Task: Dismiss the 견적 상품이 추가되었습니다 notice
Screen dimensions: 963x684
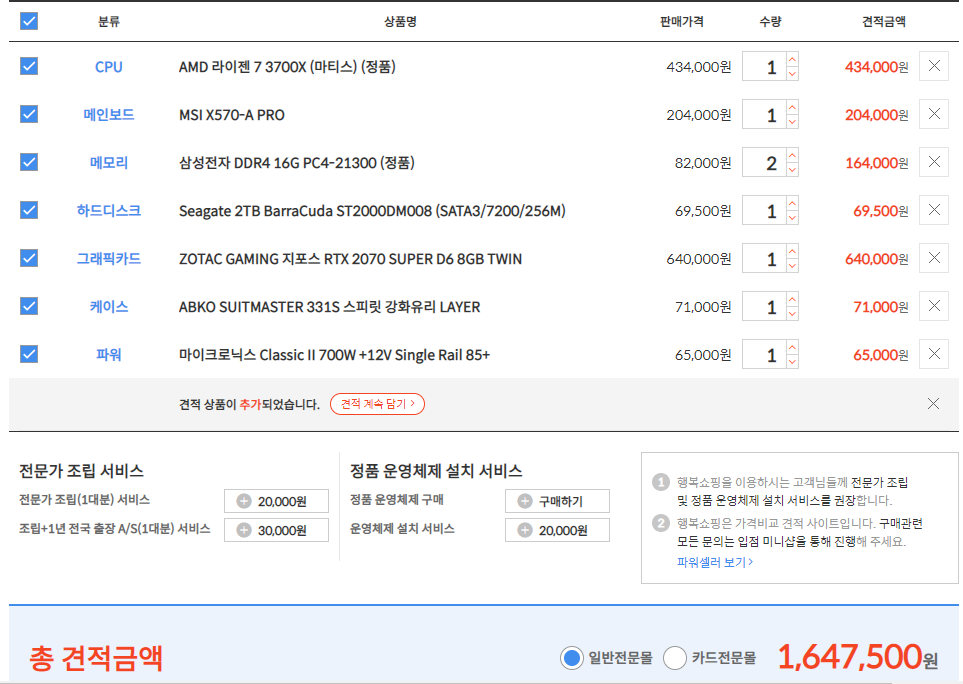Action: click(933, 403)
